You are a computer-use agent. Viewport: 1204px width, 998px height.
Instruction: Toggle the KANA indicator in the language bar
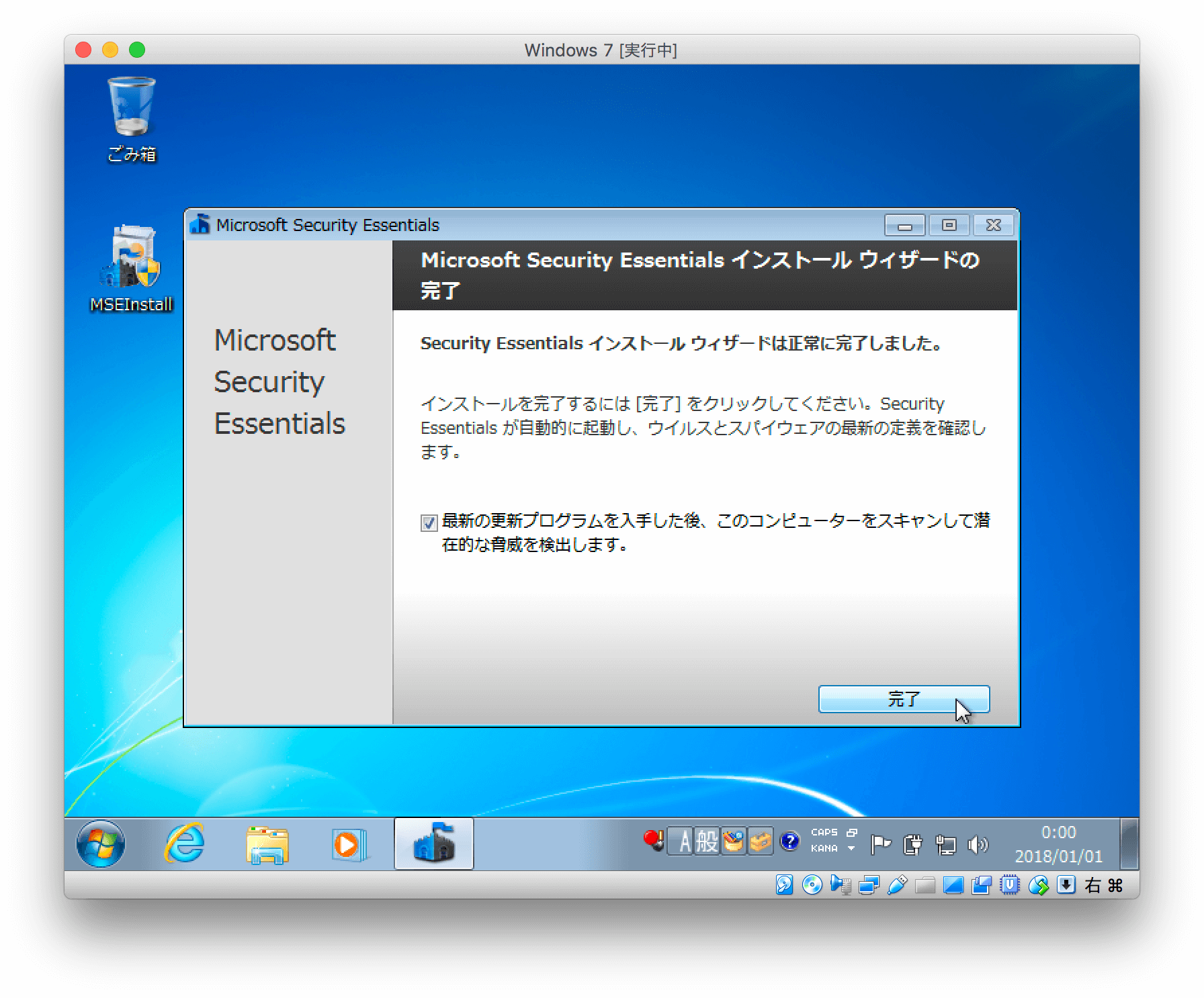824,848
